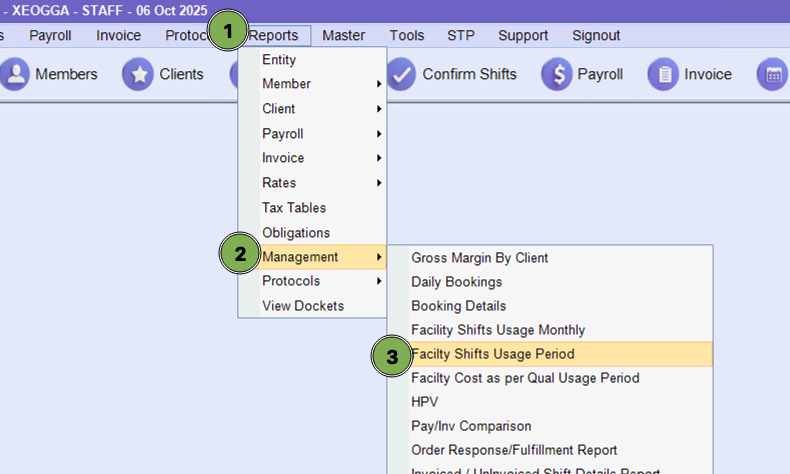
Task: Click the Confirm Shifts checkmark icon
Action: tap(401, 74)
